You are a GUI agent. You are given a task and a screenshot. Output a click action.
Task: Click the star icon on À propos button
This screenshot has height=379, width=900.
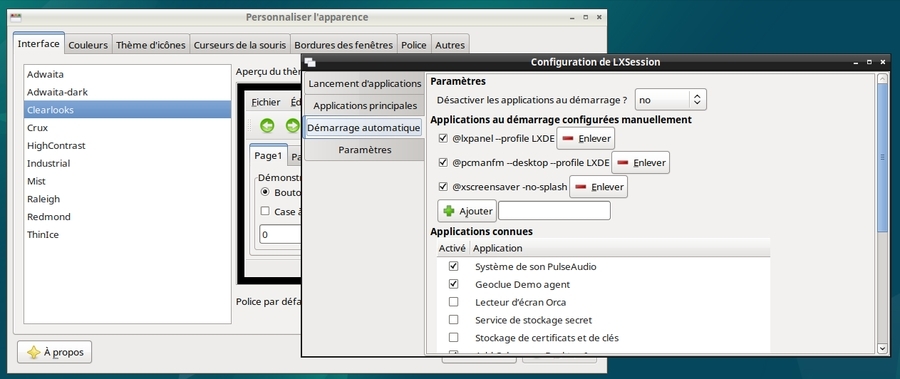click(34, 352)
